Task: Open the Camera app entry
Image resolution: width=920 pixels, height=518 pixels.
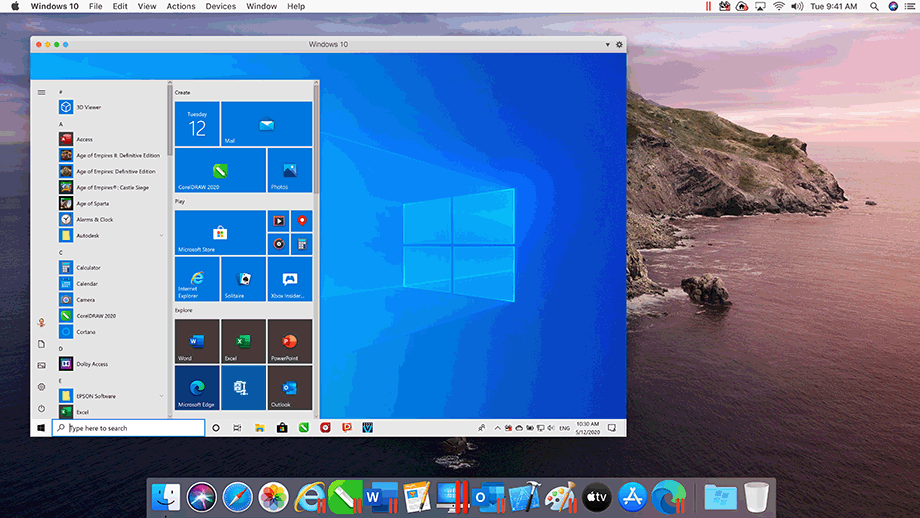Action: 77,300
